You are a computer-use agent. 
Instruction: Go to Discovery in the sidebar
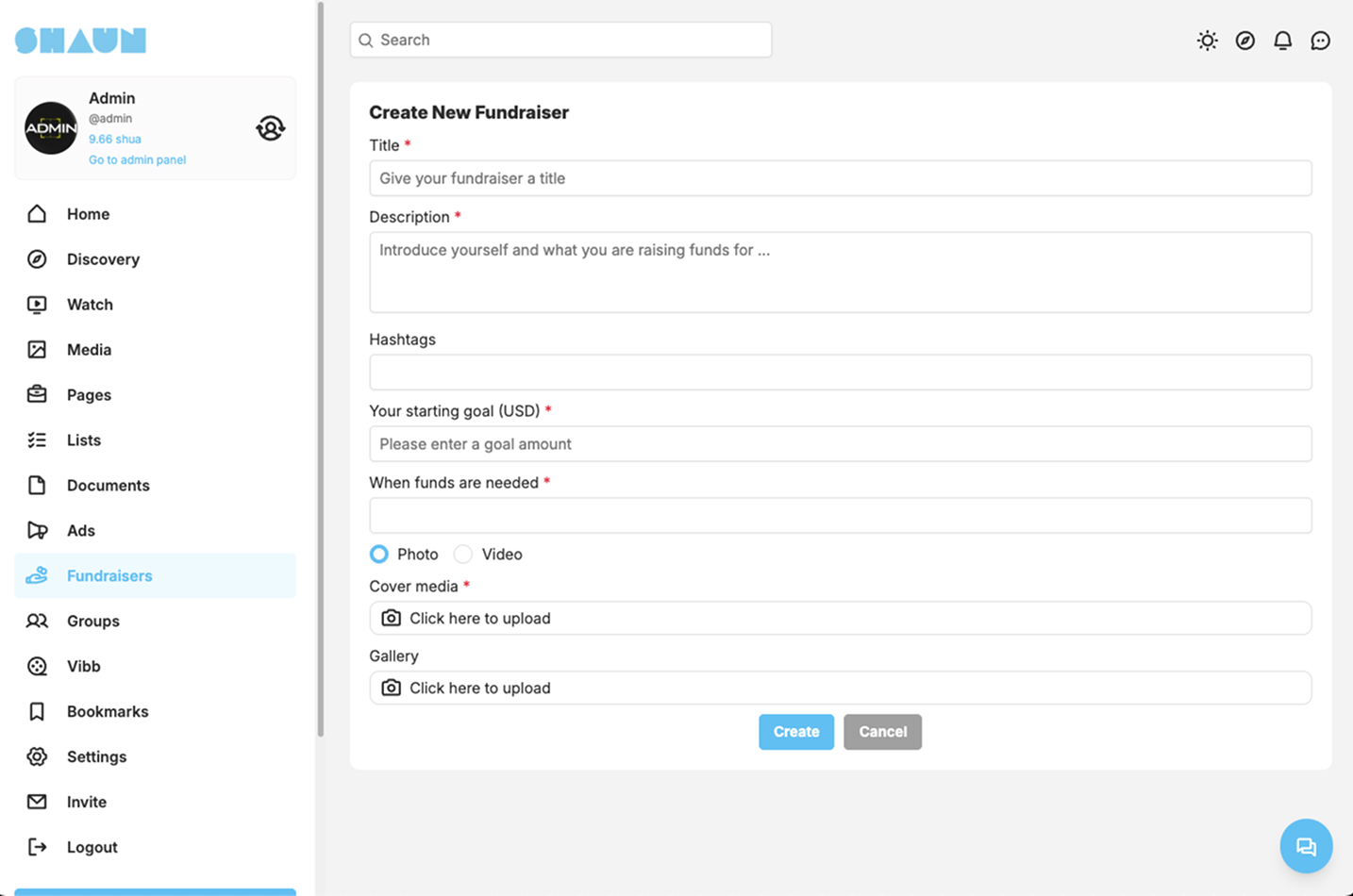(x=103, y=259)
